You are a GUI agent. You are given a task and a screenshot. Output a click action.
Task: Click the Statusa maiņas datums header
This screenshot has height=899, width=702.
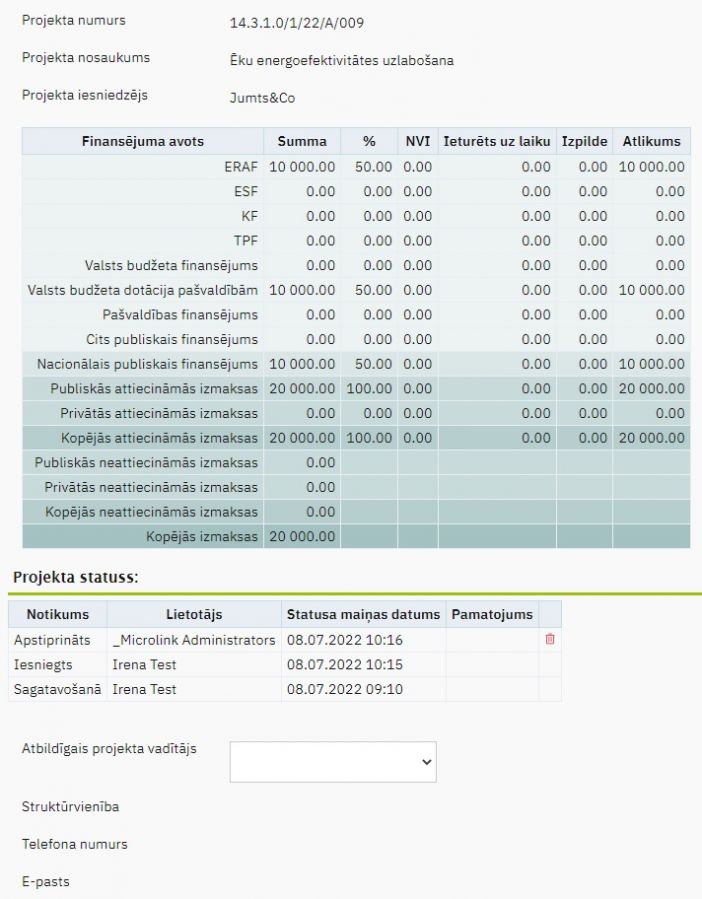363,614
